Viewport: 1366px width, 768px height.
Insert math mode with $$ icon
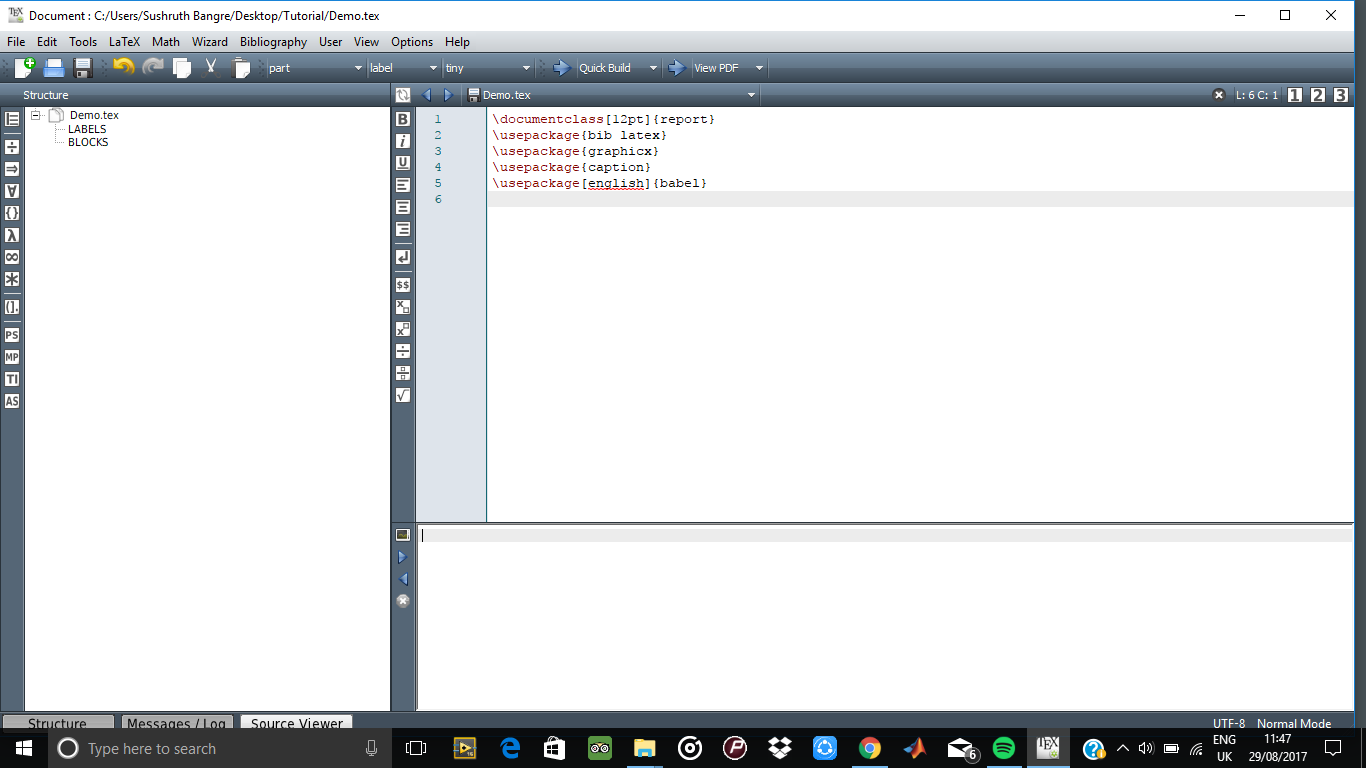(403, 285)
